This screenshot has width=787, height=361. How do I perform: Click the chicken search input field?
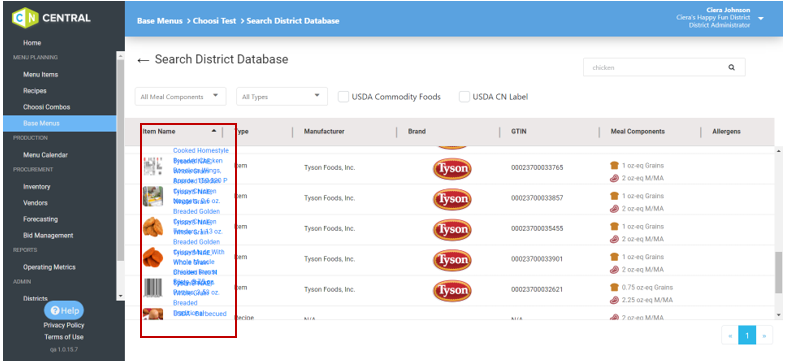click(x=655, y=67)
